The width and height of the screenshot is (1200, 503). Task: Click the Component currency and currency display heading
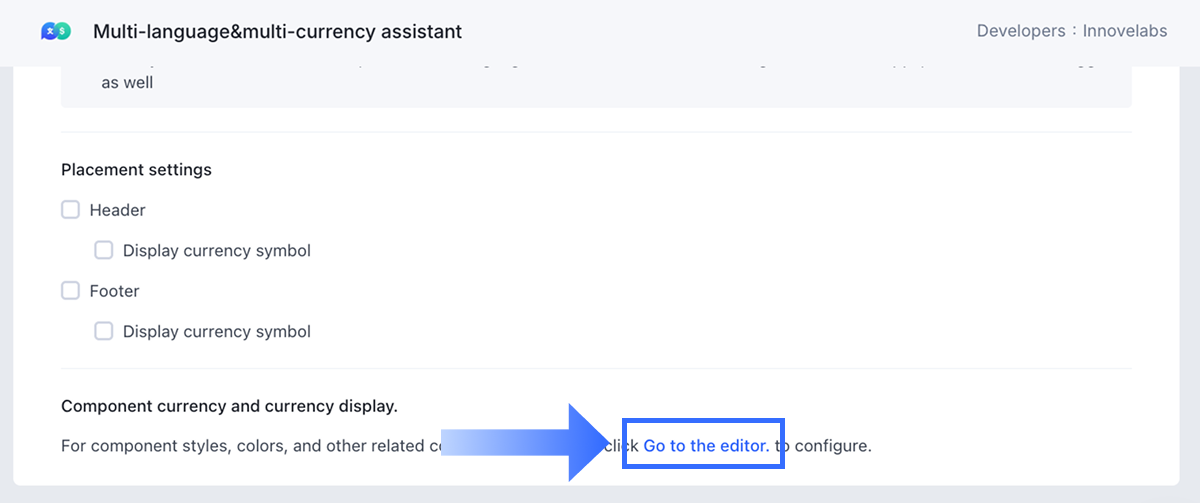pyautogui.click(x=229, y=406)
